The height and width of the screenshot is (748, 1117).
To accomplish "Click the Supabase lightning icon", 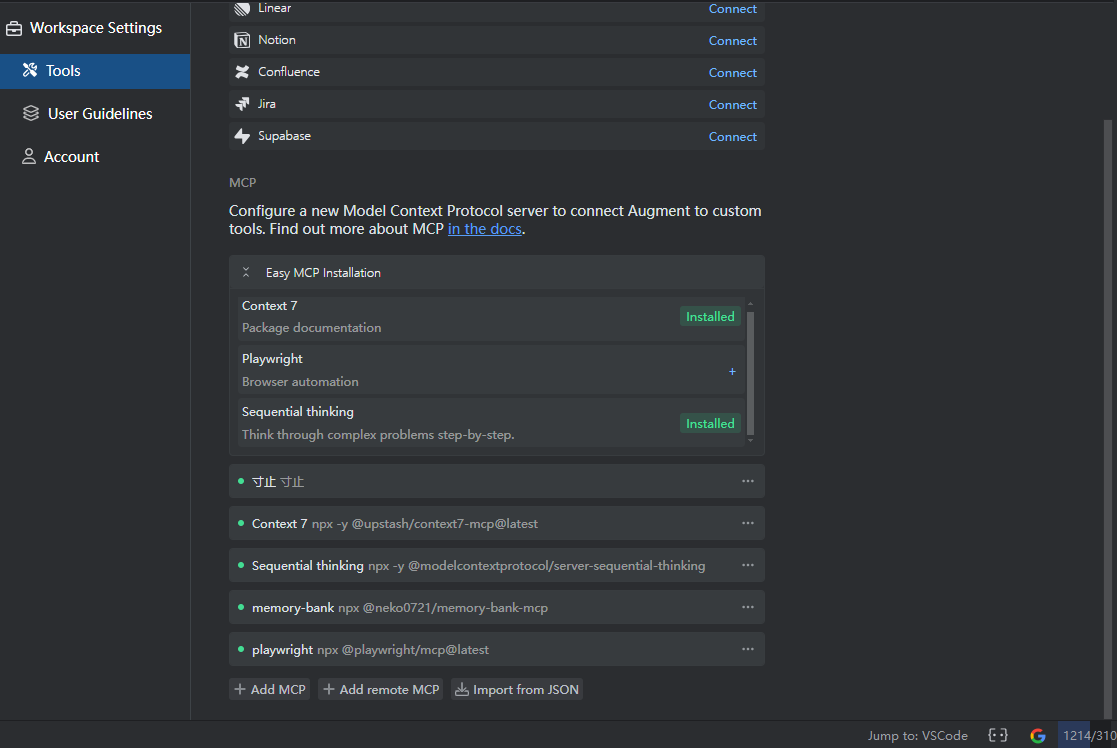I will coord(242,136).
